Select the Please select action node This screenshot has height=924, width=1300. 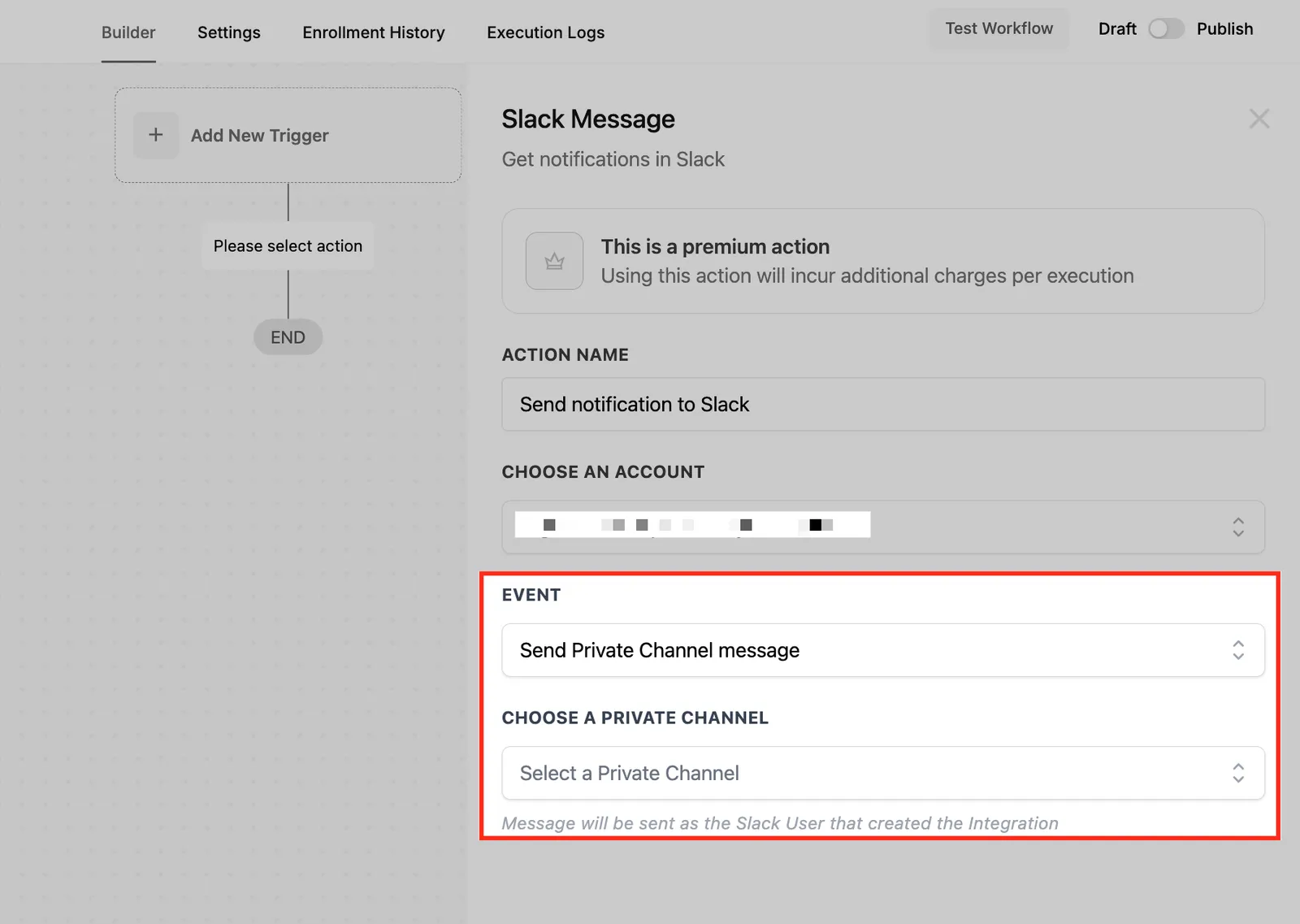(288, 245)
